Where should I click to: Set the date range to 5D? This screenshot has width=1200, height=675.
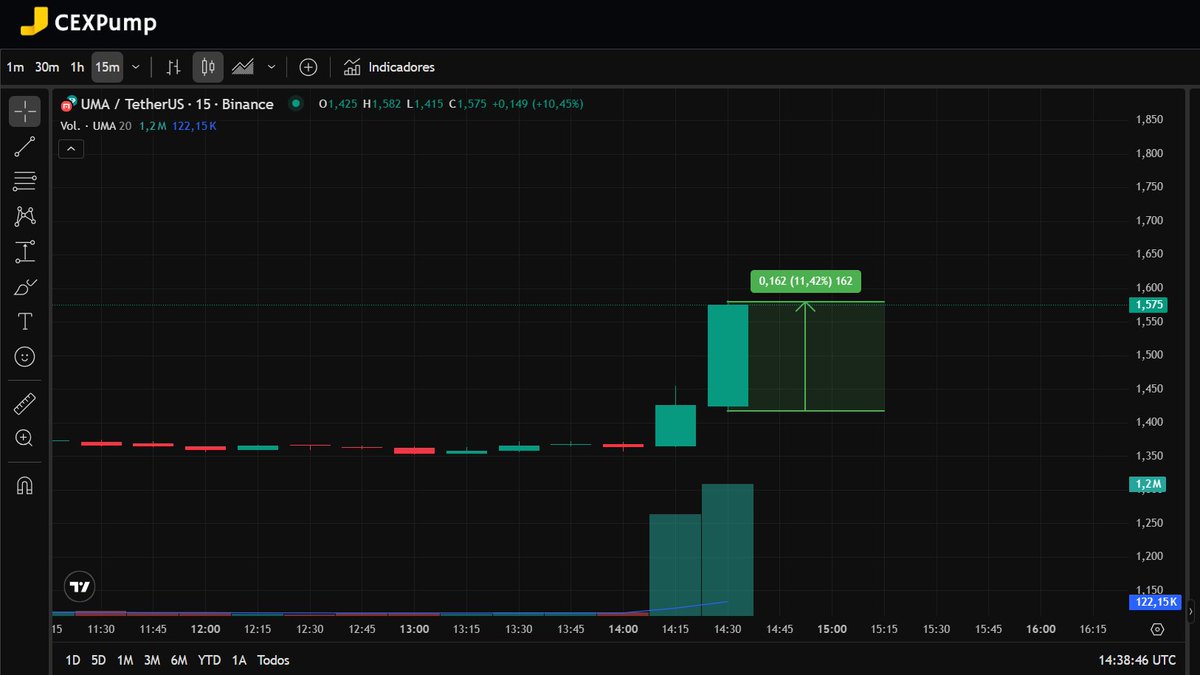point(98,660)
